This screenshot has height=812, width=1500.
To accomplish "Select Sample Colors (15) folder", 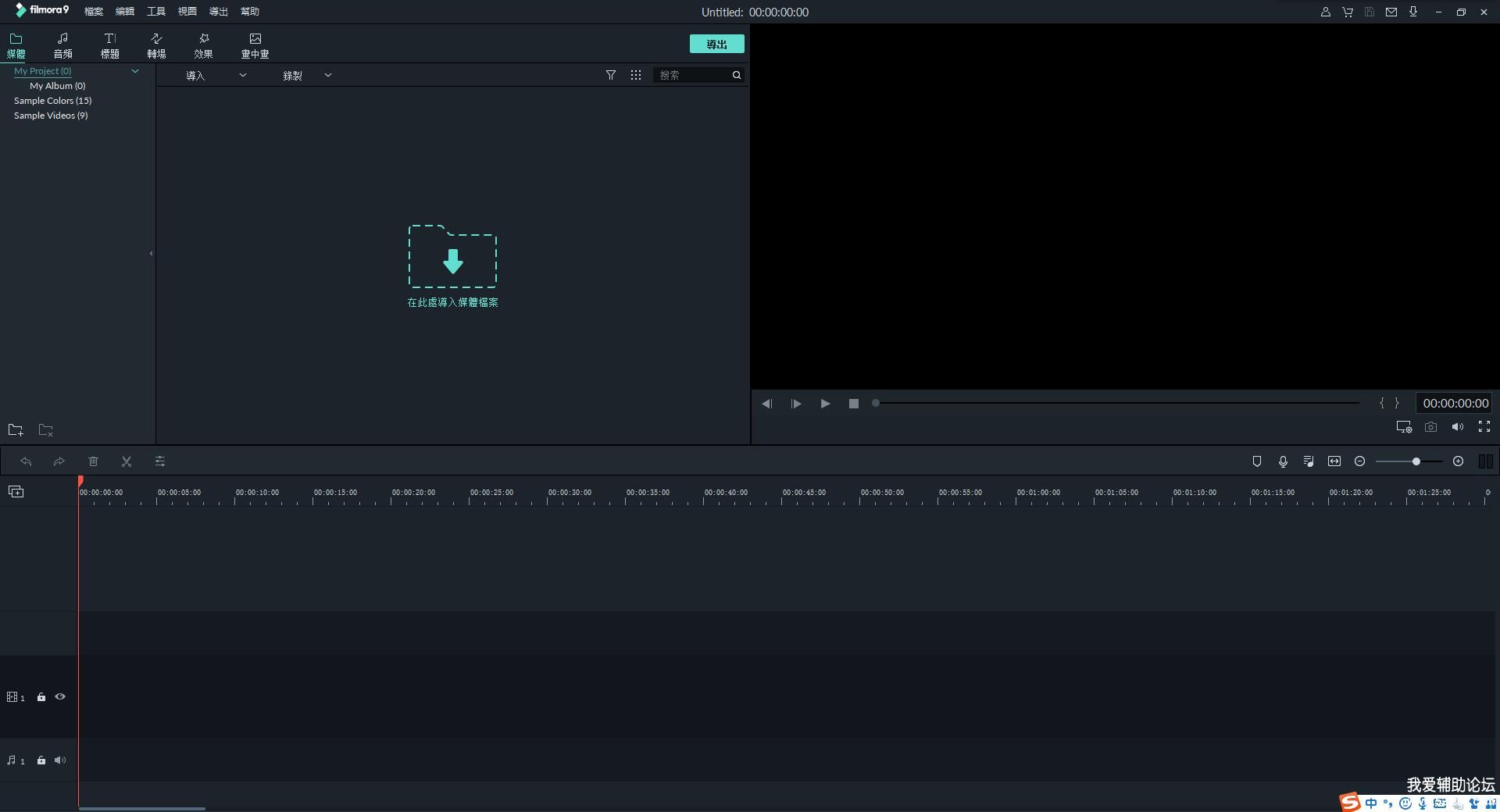I will click(52, 101).
